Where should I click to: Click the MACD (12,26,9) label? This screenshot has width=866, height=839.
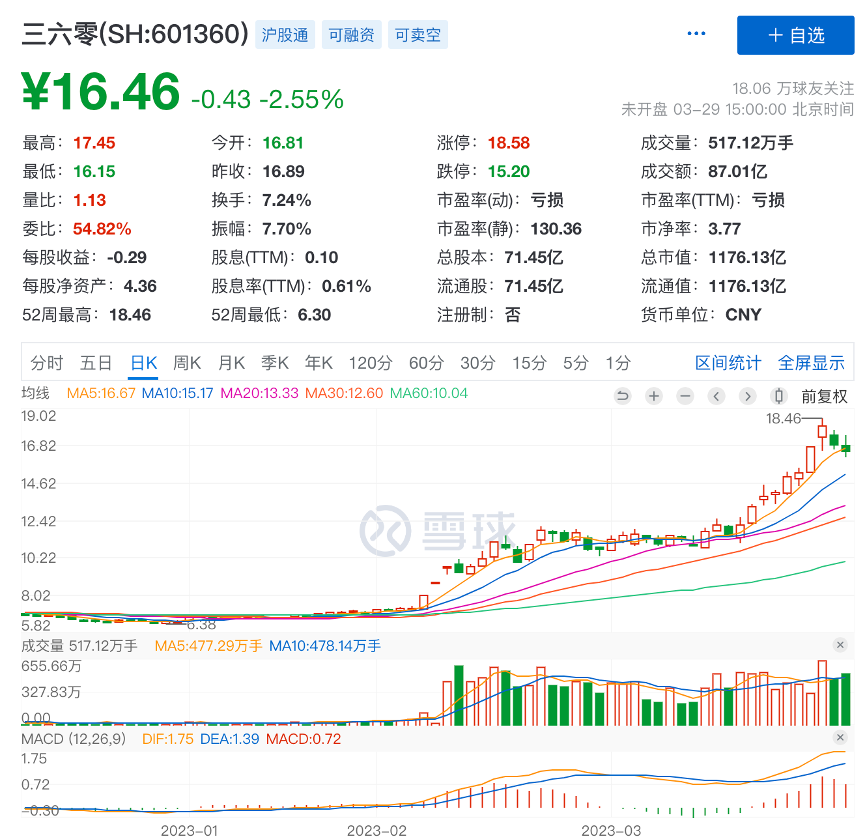coord(73,739)
